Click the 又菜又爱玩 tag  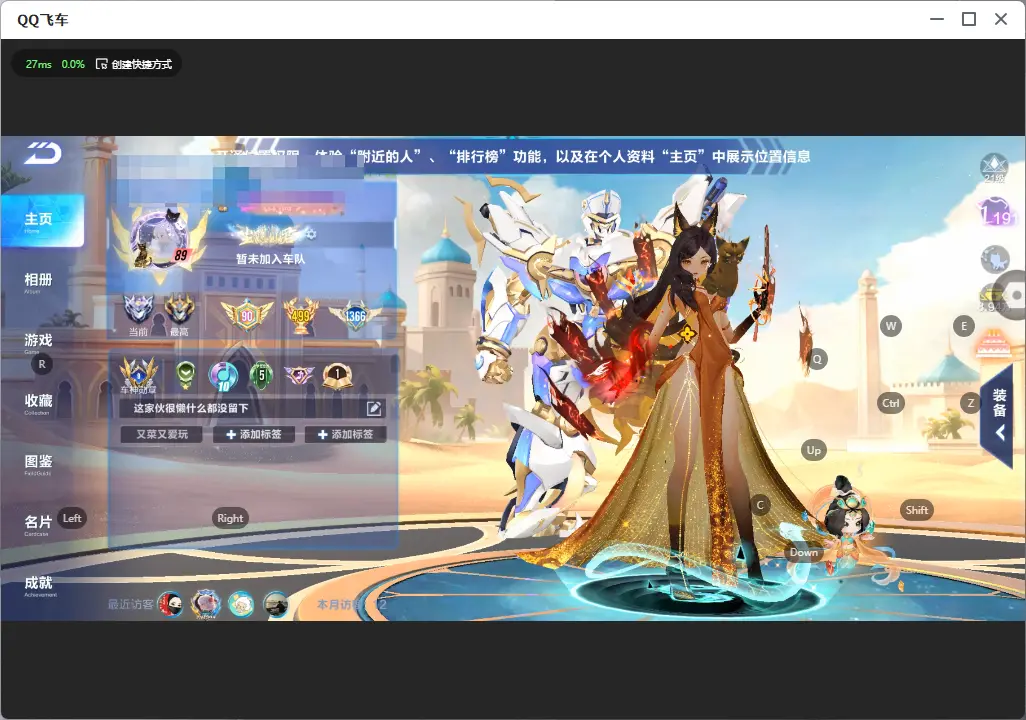coord(162,435)
